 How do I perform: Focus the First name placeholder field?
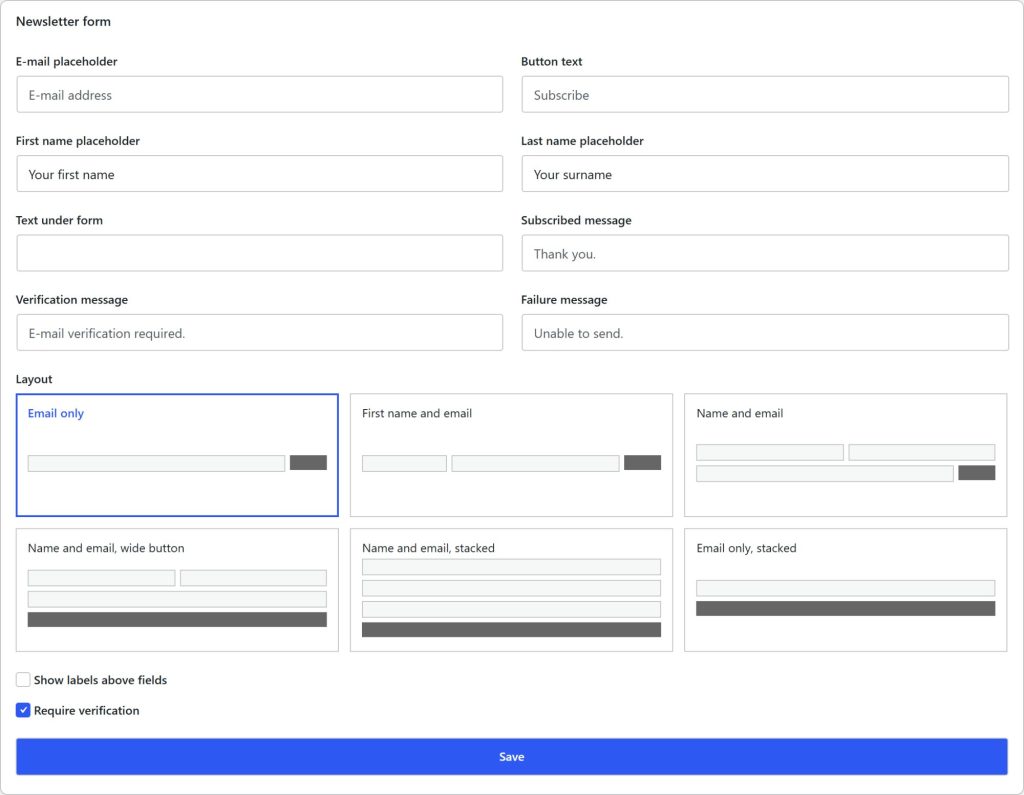pos(259,174)
